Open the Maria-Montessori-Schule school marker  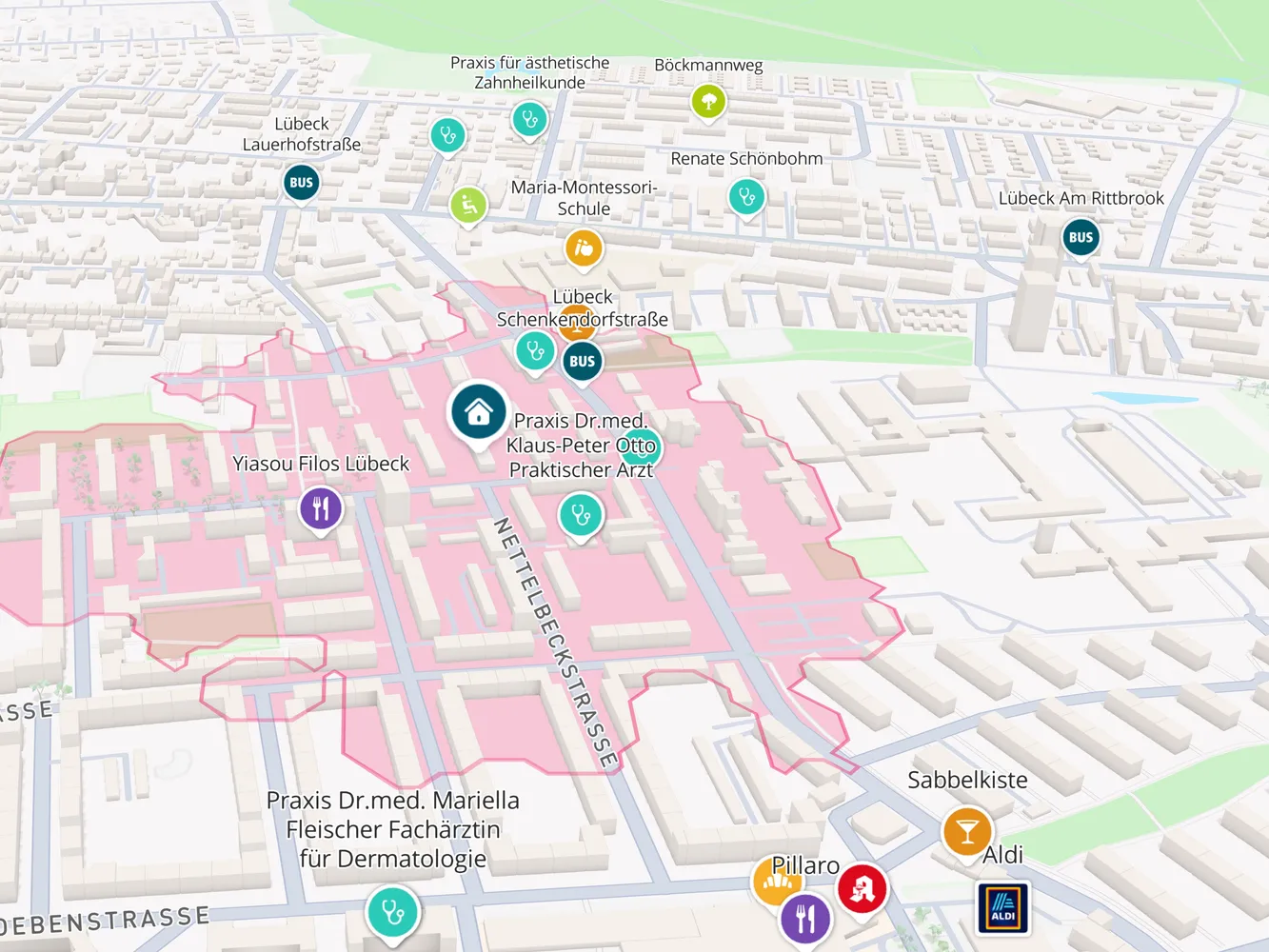pyautogui.click(x=584, y=248)
